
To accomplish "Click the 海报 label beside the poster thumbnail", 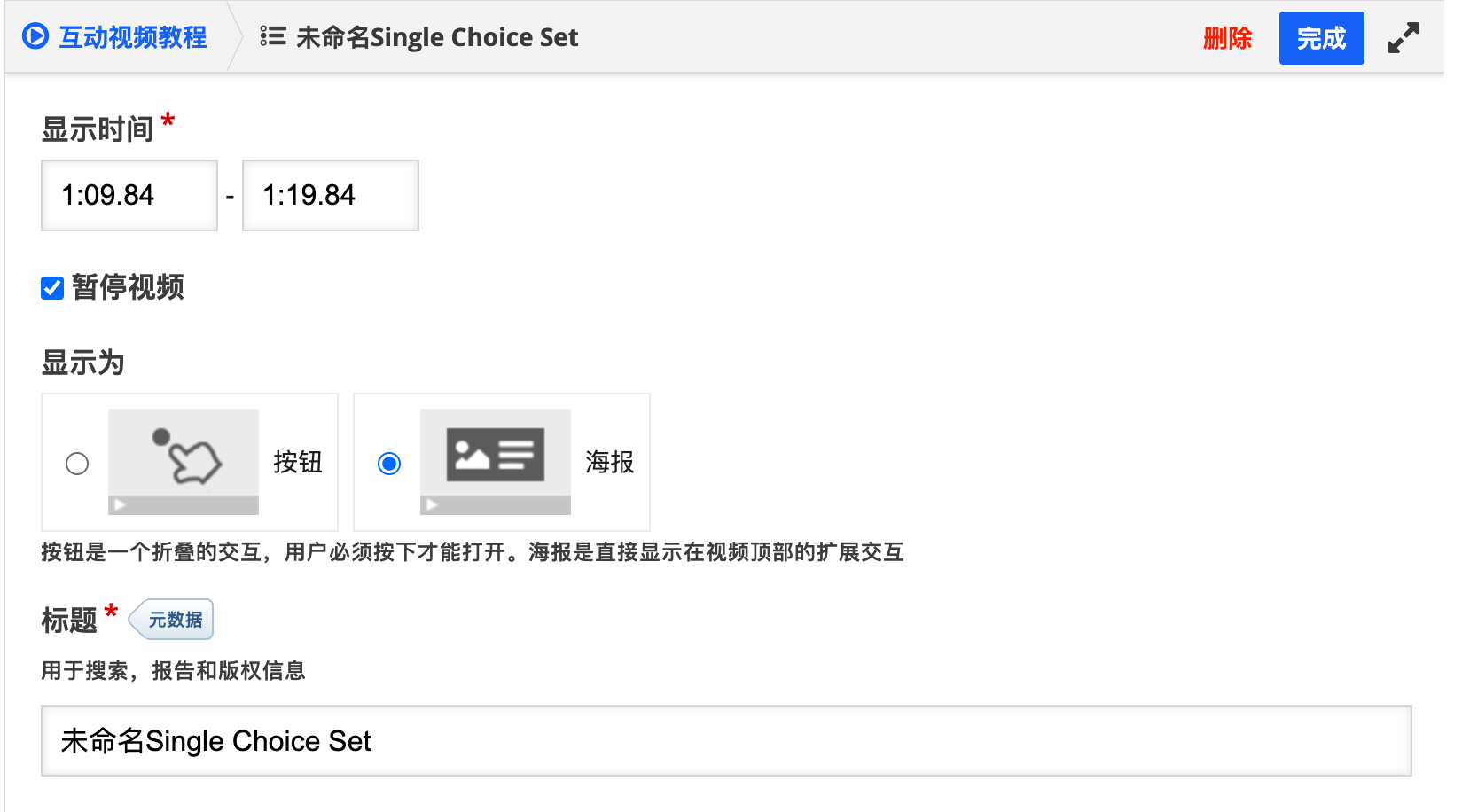I will point(609,462).
